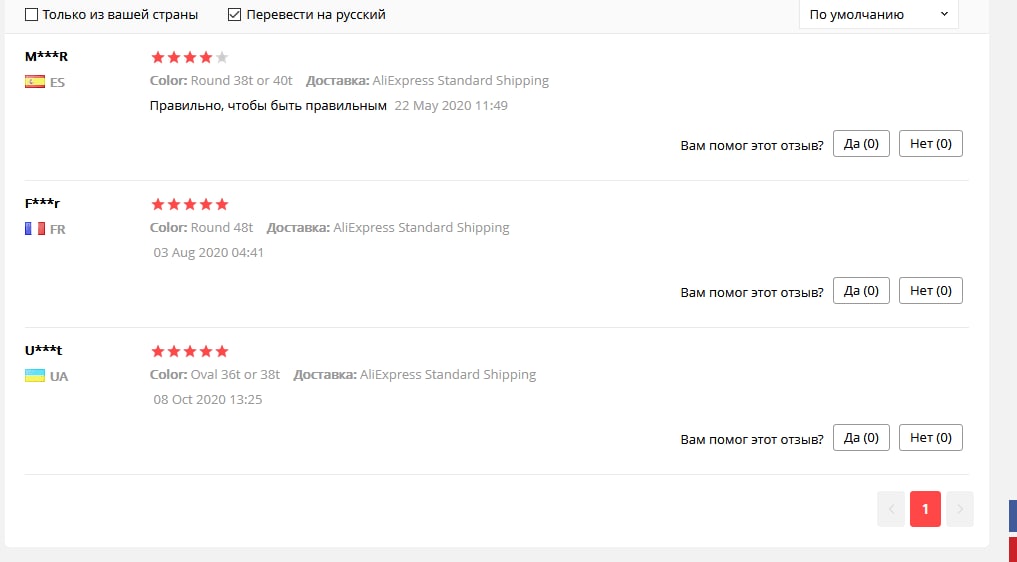Go to previous reviews page arrow

[x=890, y=509]
